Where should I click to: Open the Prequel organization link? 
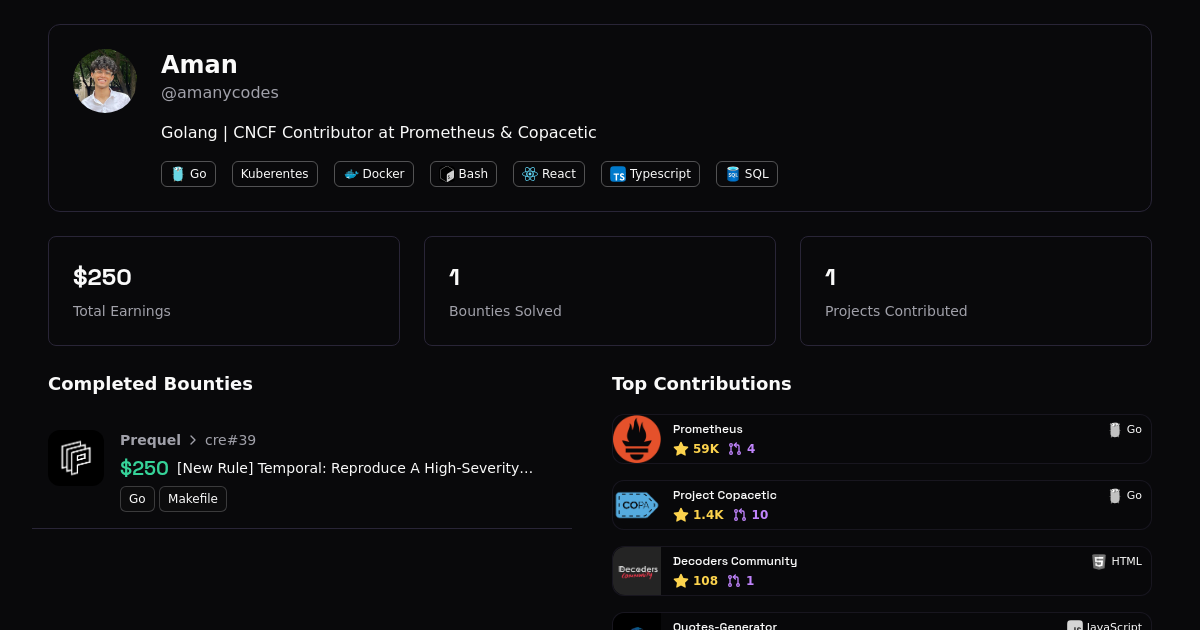coord(150,440)
